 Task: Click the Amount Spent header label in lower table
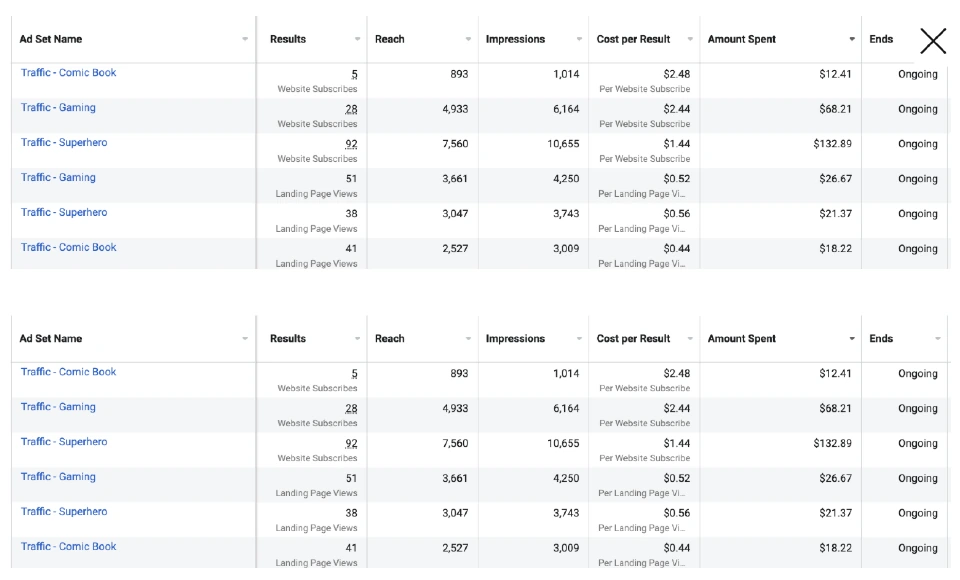coord(741,339)
